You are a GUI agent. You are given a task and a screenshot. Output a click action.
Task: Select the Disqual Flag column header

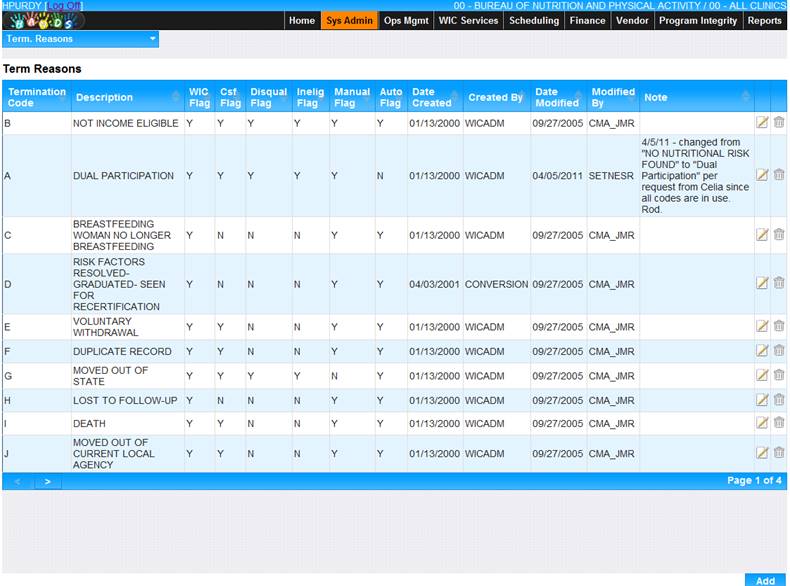(269, 97)
